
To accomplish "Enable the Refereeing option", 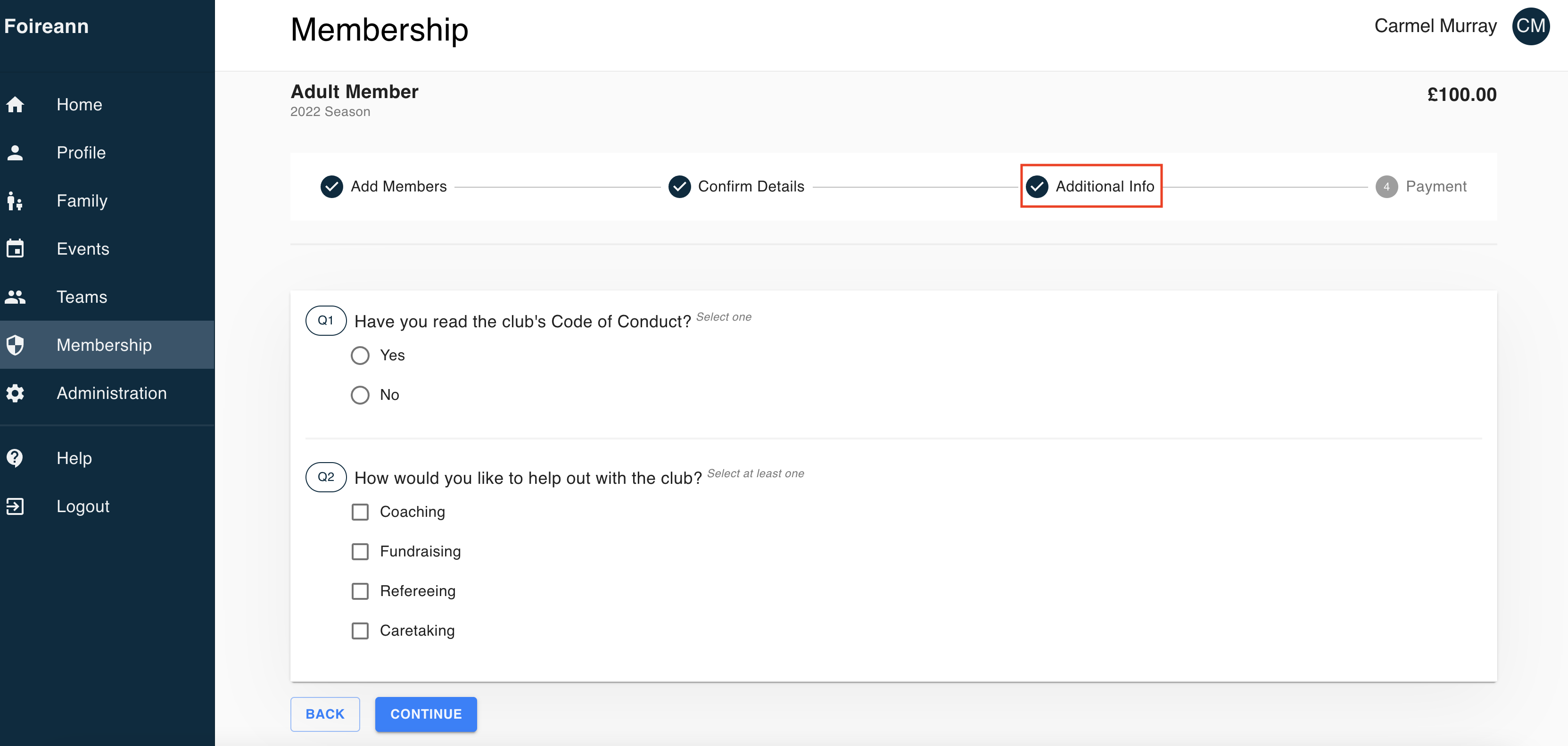I will tap(360, 591).
